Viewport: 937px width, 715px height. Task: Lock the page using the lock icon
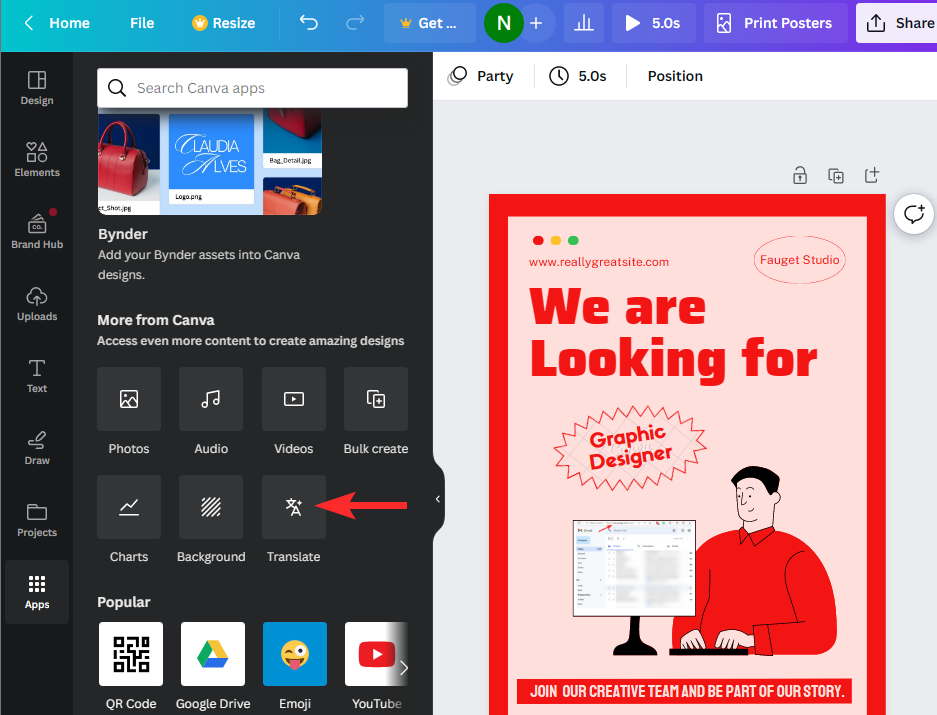pos(799,176)
